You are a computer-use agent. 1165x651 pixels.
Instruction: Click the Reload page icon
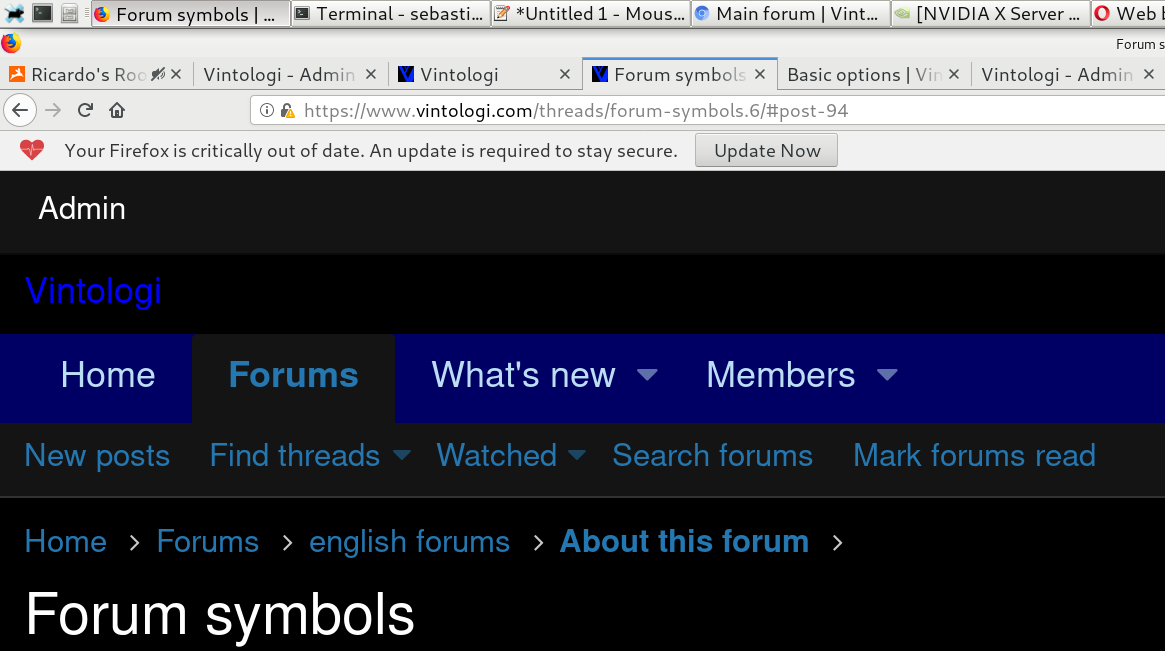tap(85, 110)
